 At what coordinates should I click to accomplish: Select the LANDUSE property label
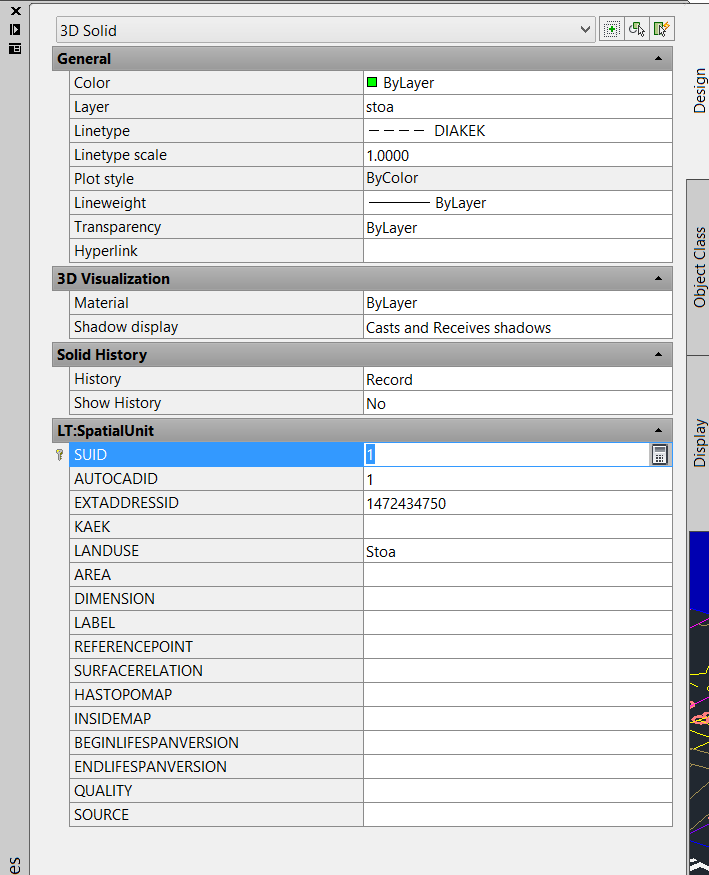point(107,551)
